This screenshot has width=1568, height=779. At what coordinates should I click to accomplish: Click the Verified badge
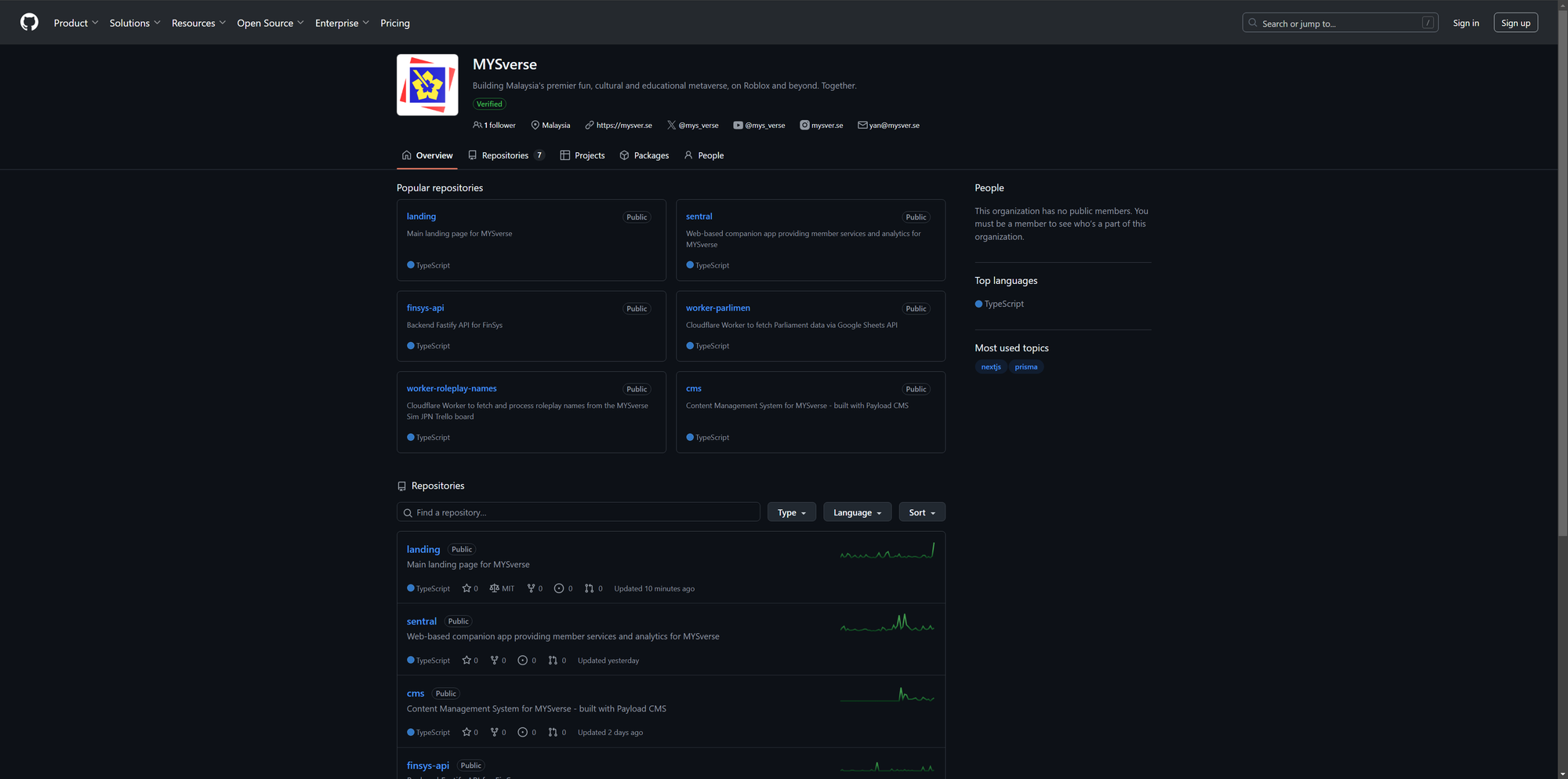tap(489, 104)
